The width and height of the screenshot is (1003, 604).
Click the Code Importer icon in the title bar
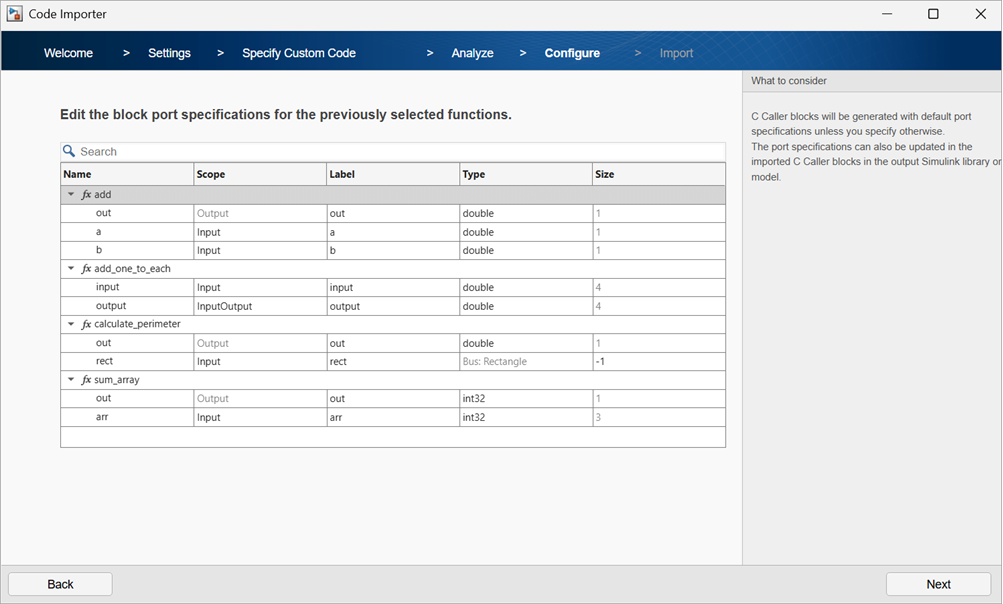[14, 13]
